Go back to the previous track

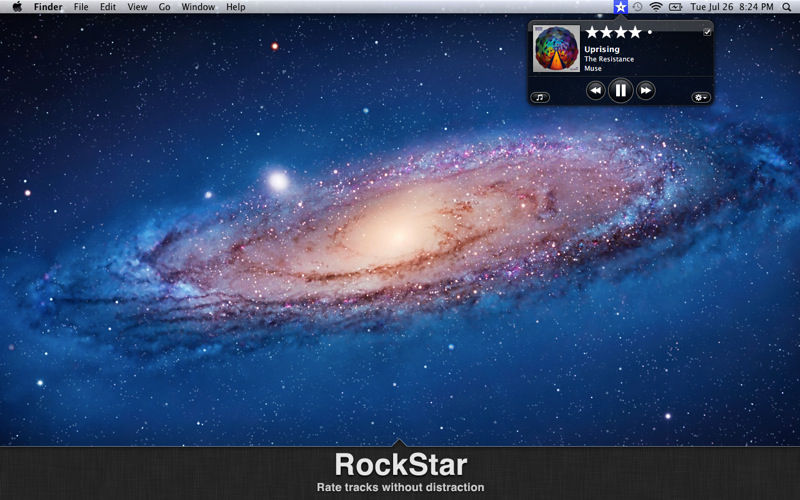[595, 91]
